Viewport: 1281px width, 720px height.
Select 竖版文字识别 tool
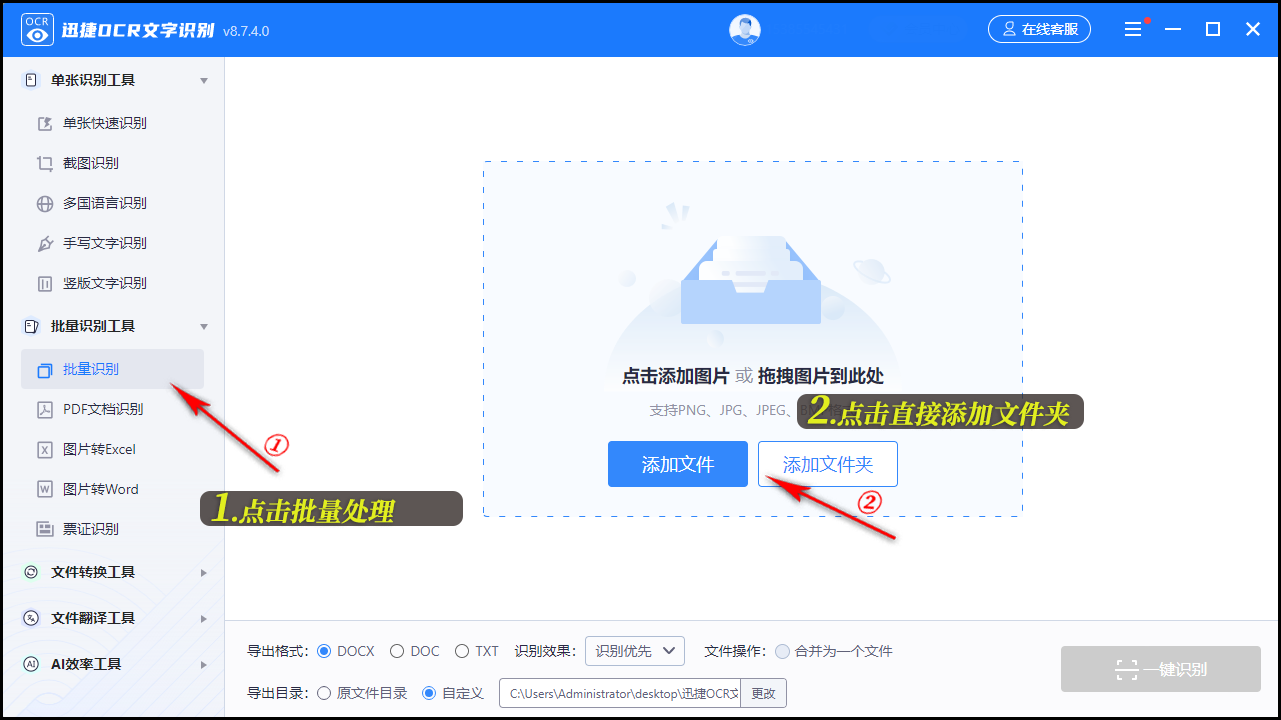[105, 283]
